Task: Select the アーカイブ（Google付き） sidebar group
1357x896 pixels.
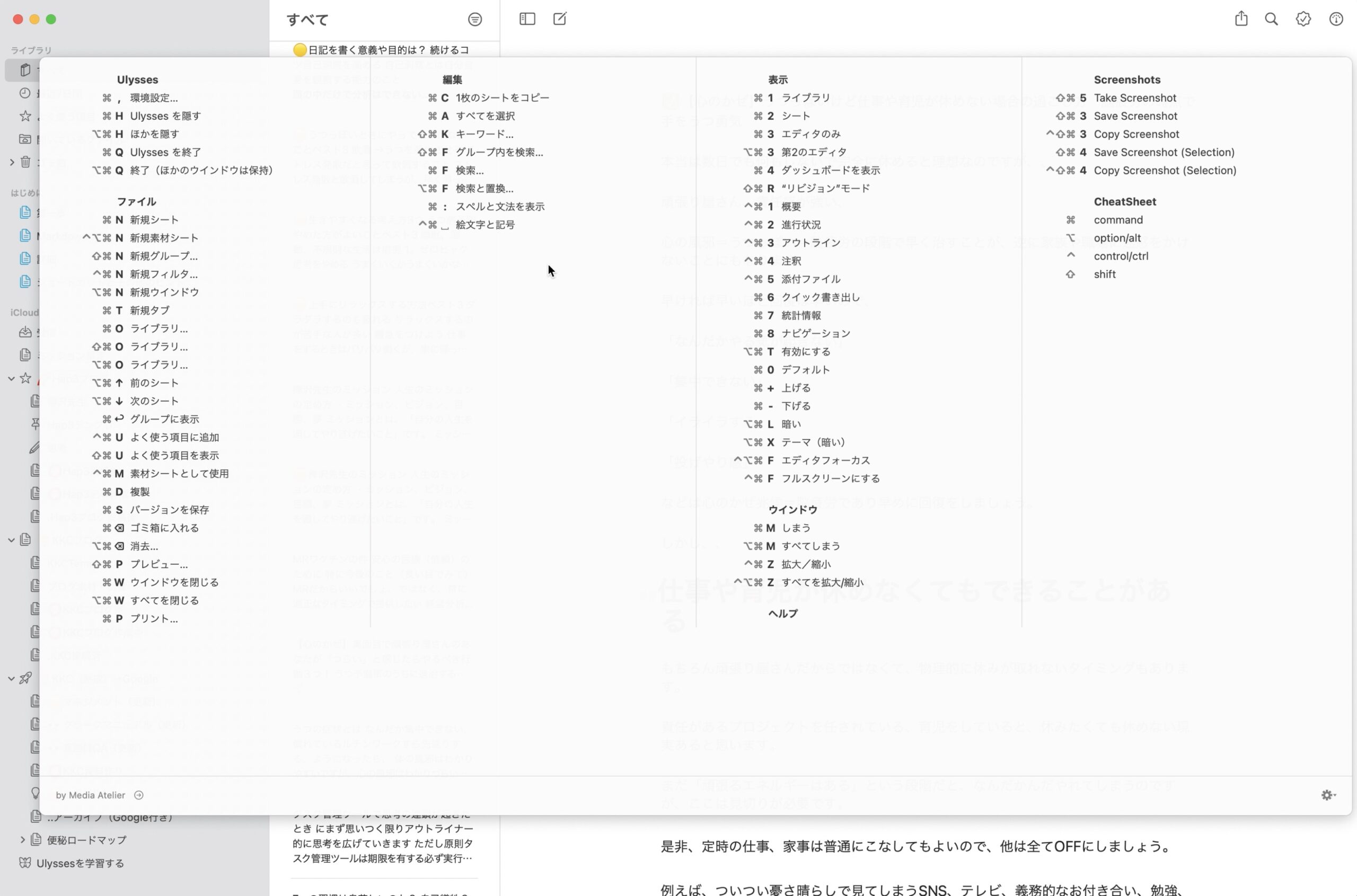Action: [x=109, y=817]
